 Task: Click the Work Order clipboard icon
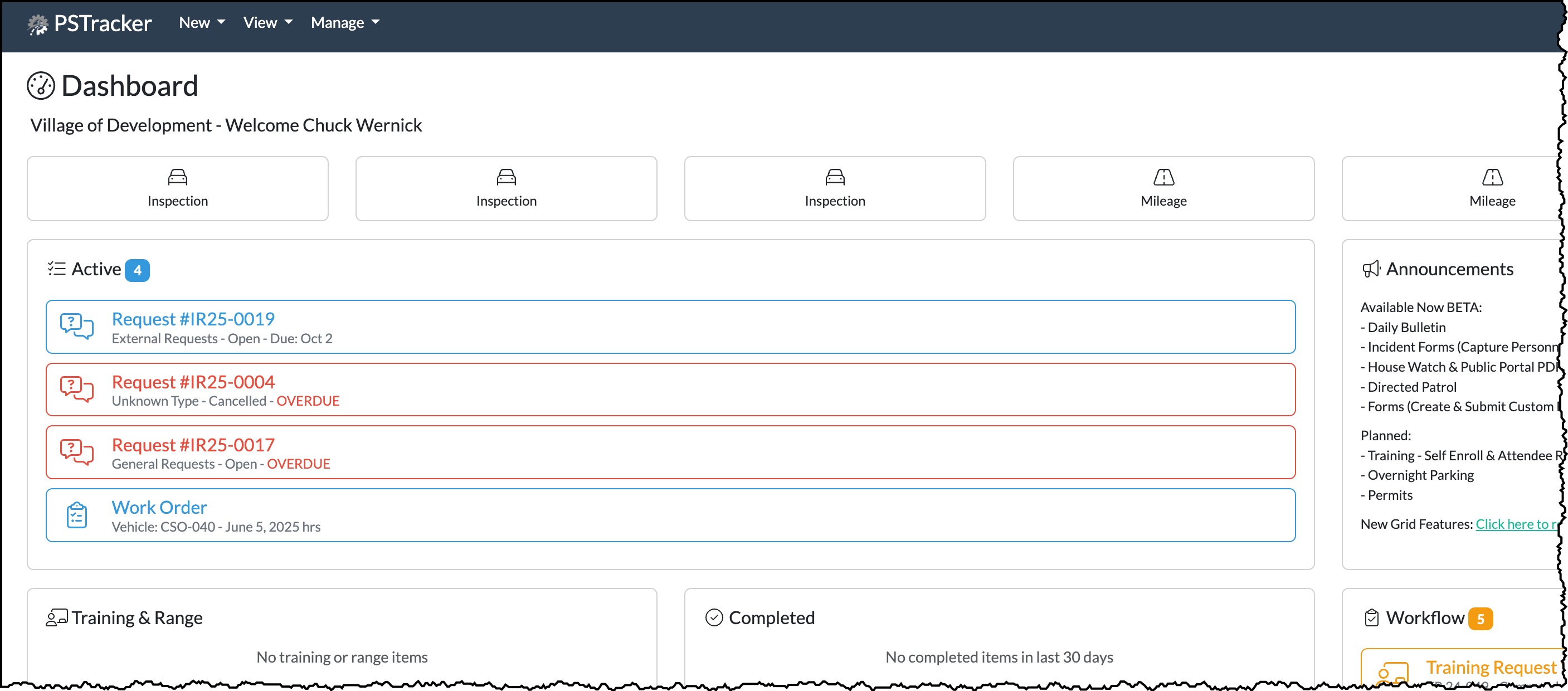(77, 515)
